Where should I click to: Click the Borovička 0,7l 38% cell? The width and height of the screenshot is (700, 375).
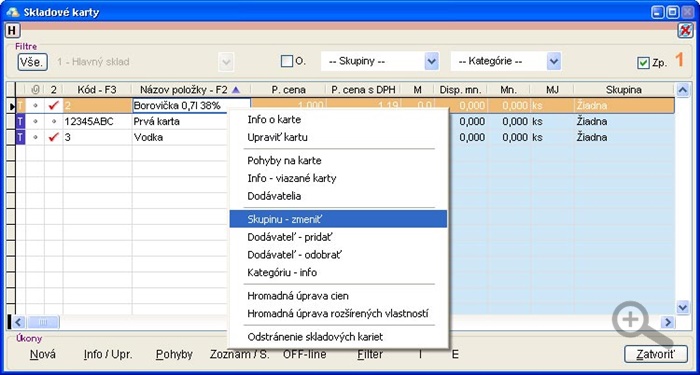coord(191,106)
